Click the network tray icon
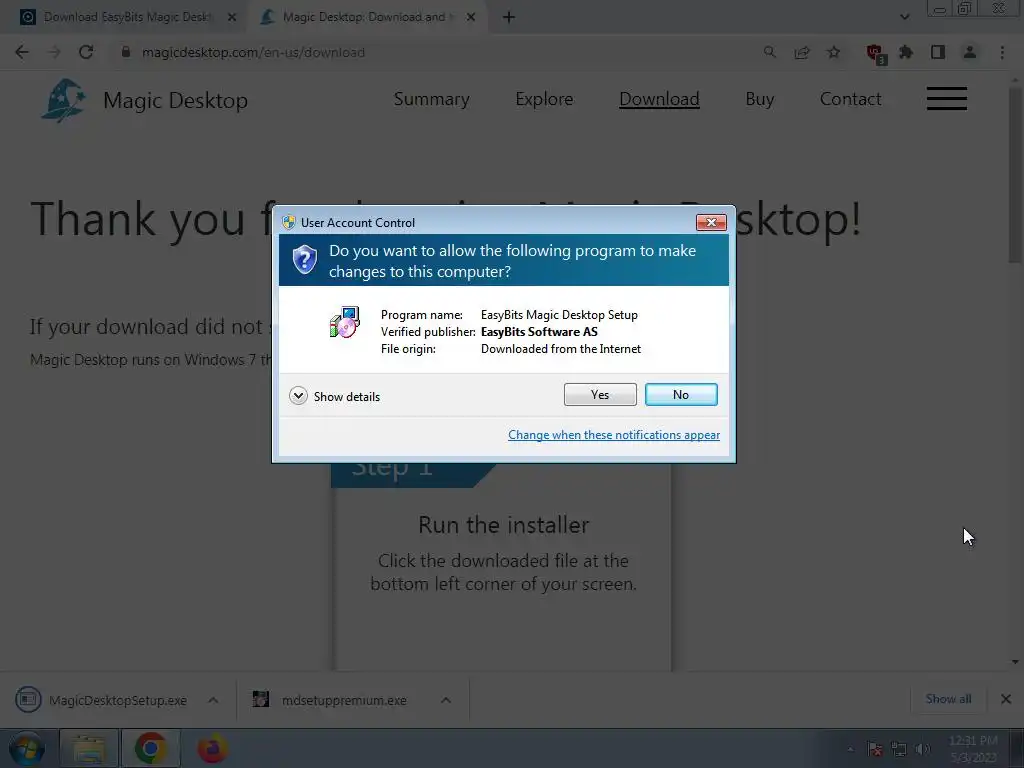 tap(899, 749)
